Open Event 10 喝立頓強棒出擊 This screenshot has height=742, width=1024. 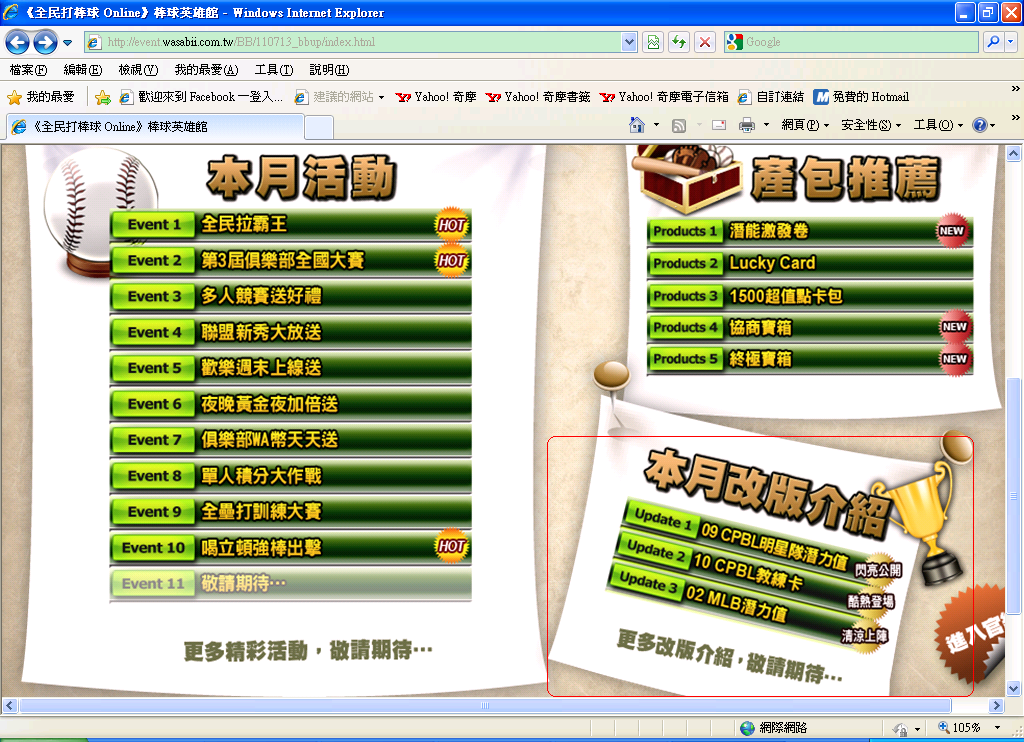pyautogui.click(x=291, y=547)
